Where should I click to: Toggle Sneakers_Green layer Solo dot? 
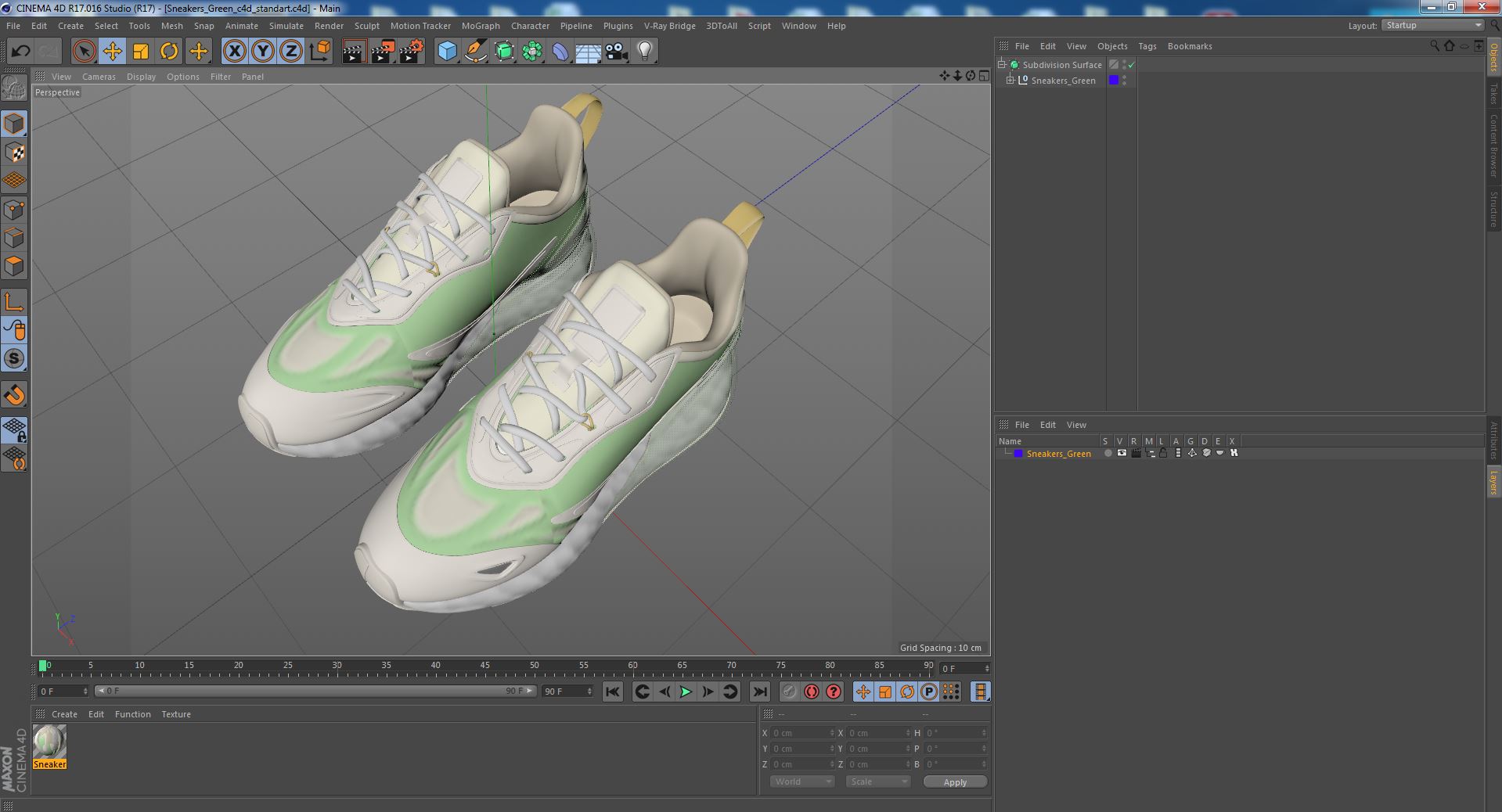click(x=1108, y=453)
